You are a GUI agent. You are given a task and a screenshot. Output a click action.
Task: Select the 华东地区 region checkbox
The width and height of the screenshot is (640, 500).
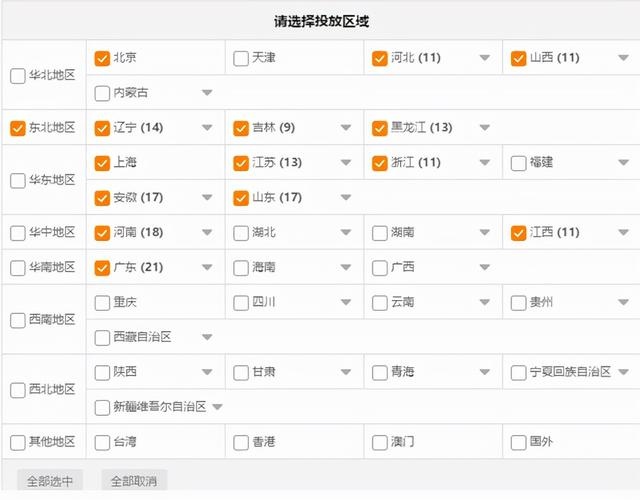coord(18,180)
